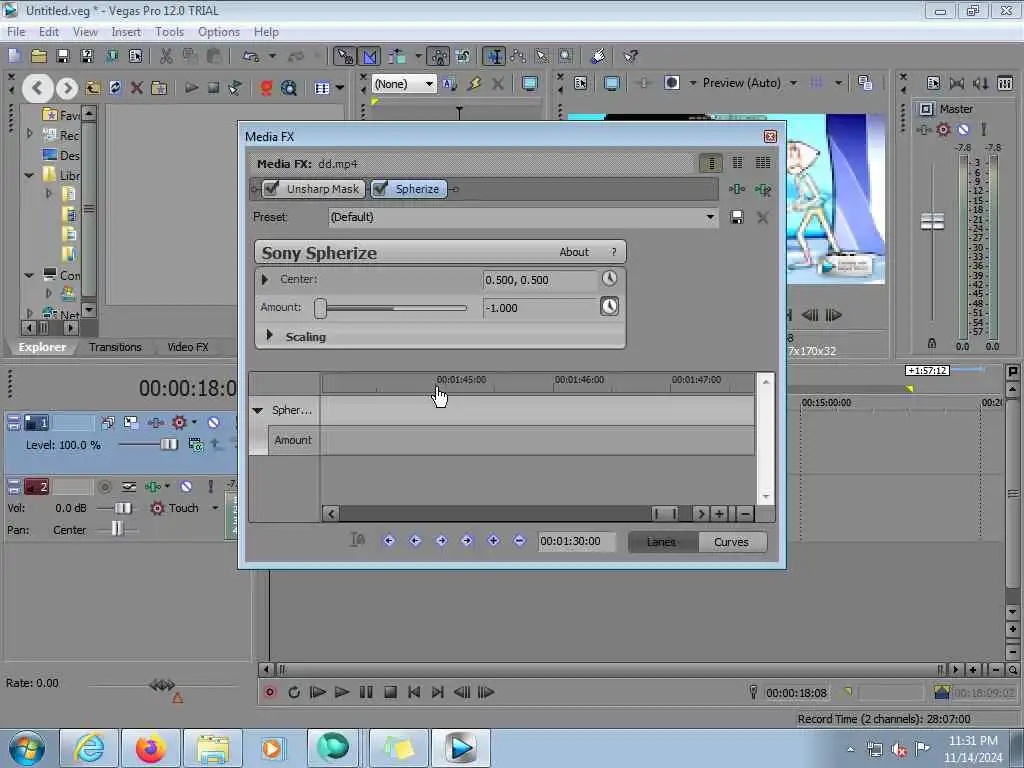The image size is (1024, 768).
Task: Click the New project icon in main toolbar
Action: (x=15, y=57)
